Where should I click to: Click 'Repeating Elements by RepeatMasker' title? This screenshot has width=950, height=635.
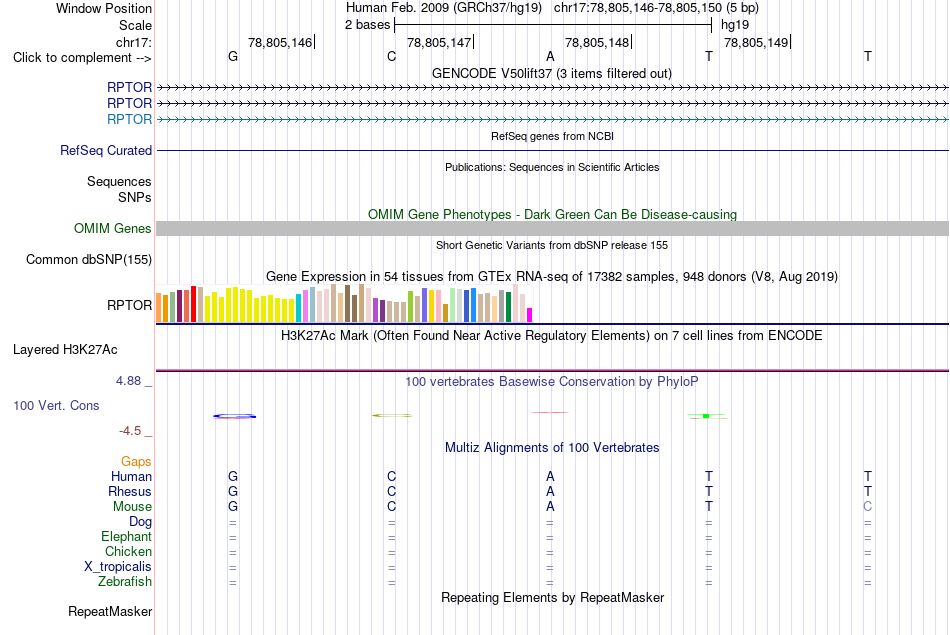tap(552, 597)
